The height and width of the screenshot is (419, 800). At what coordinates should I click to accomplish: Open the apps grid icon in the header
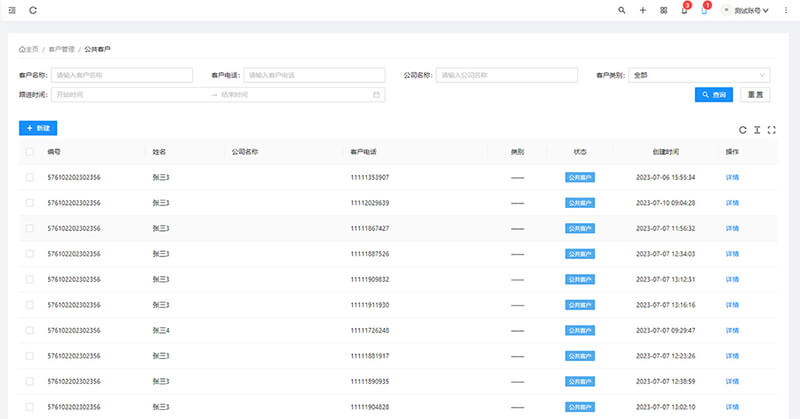[x=663, y=10]
